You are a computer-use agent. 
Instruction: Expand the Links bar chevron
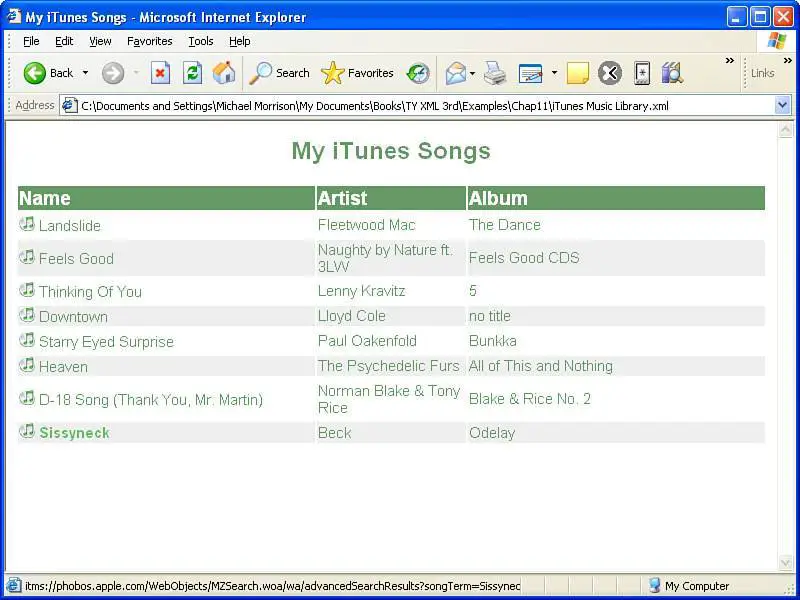(788, 61)
